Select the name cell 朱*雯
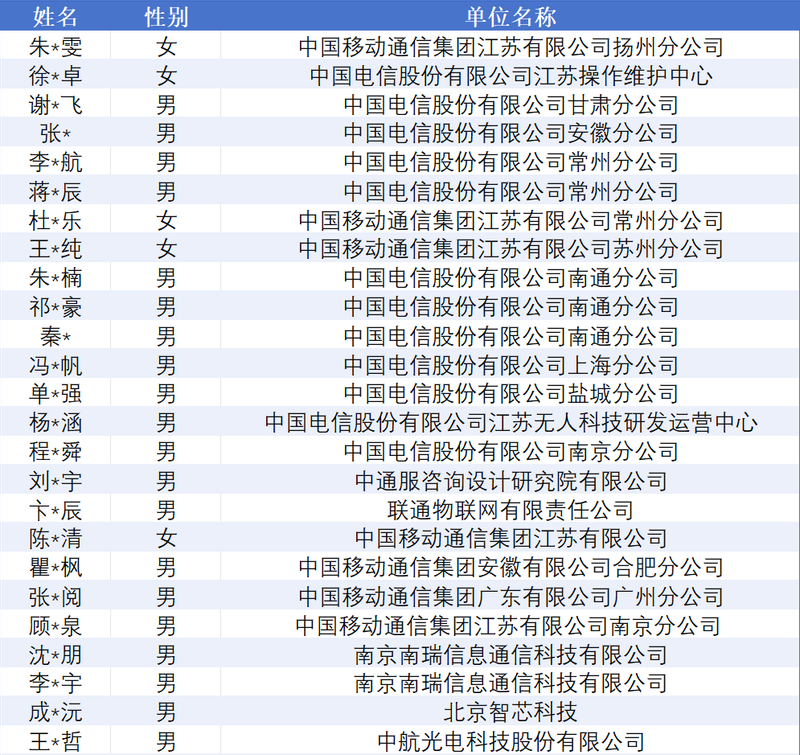The image size is (800, 755). (x=56, y=47)
